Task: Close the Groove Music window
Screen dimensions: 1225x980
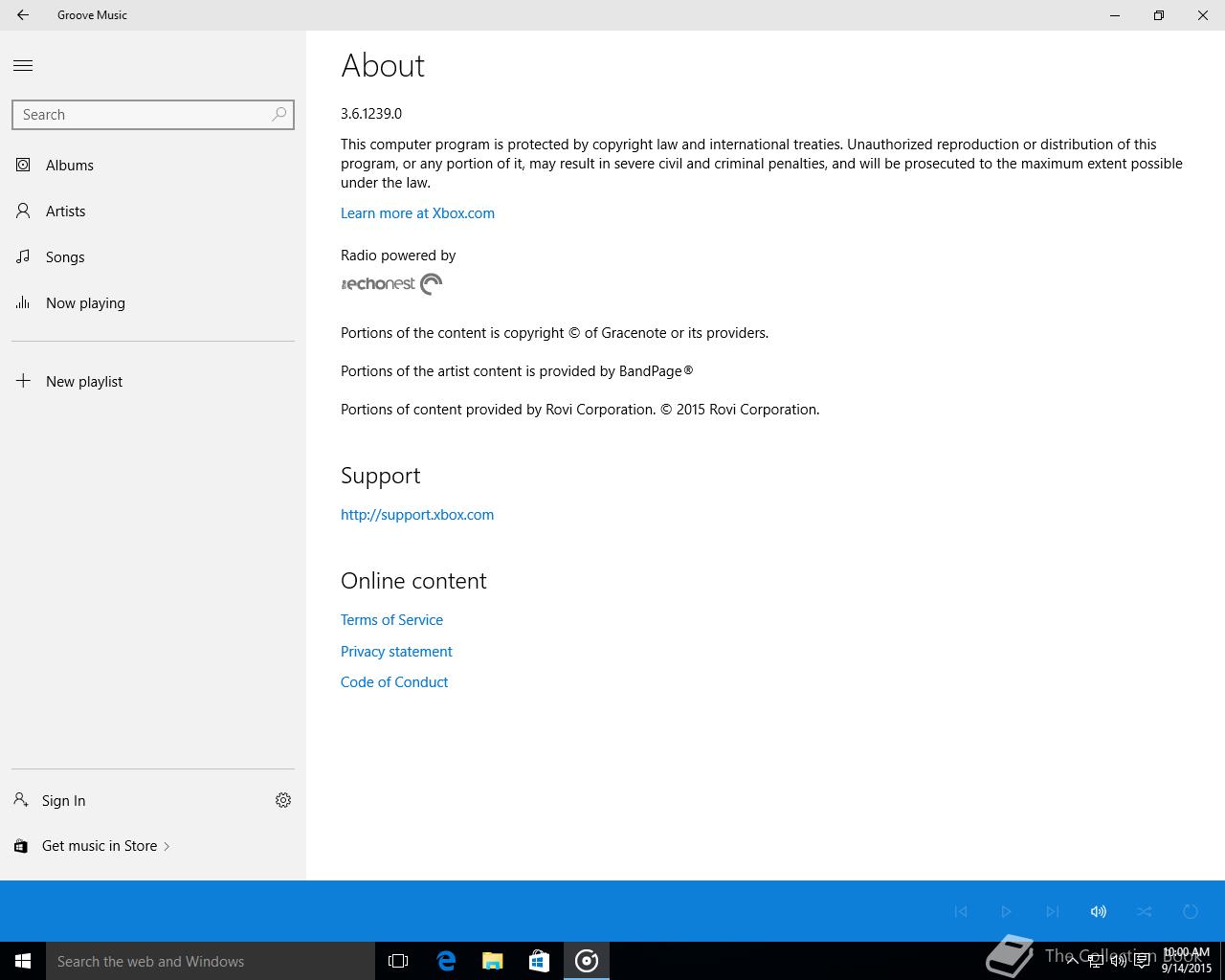Action: (1203, 15)
